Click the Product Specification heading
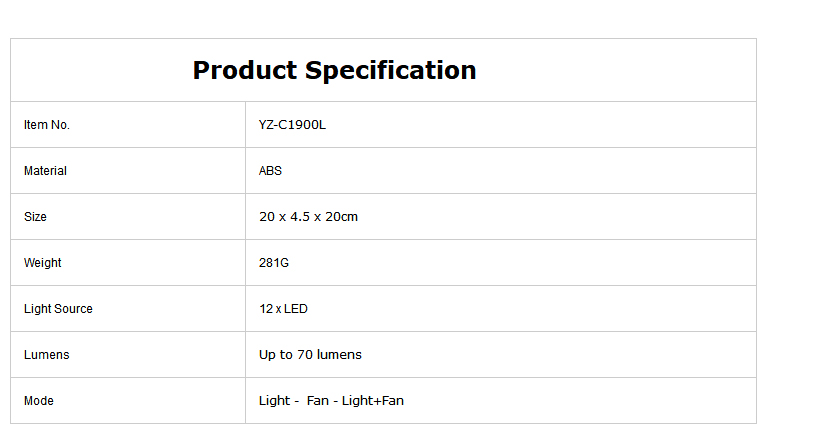Viewport: 818px width, 447px height. click(x=334, y=70)
